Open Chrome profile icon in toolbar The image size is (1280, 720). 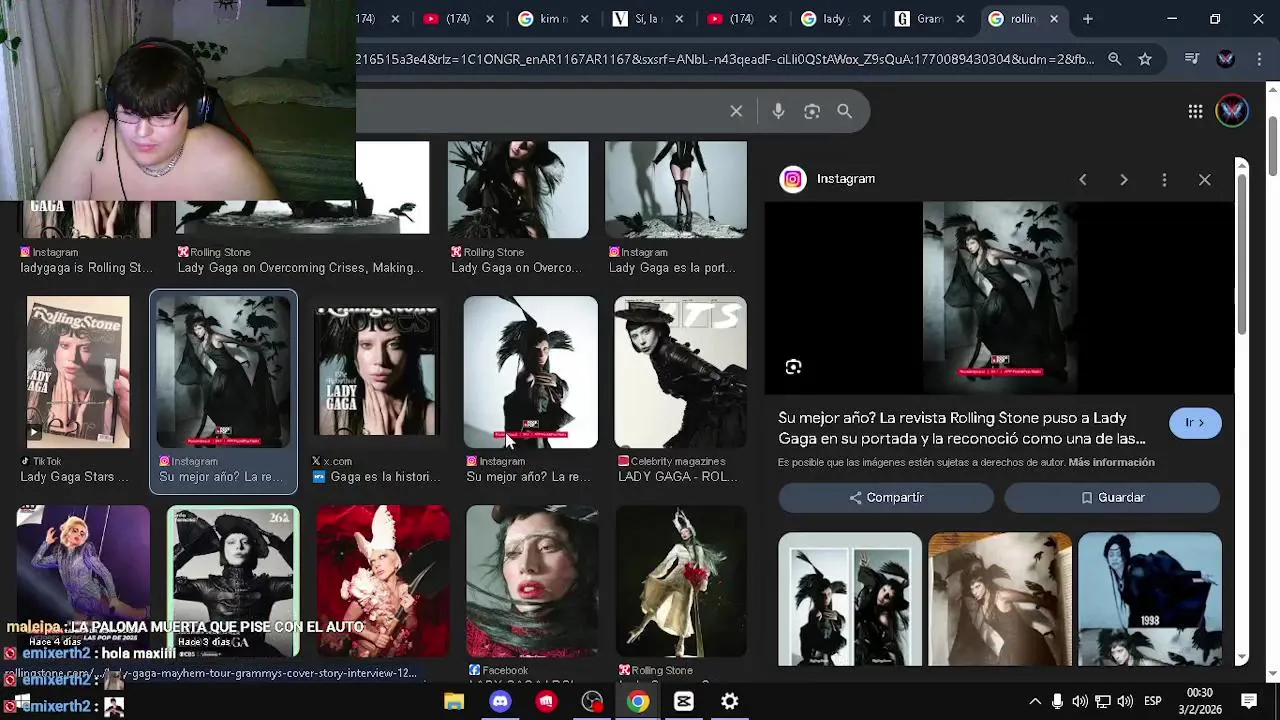(1225, 59)
